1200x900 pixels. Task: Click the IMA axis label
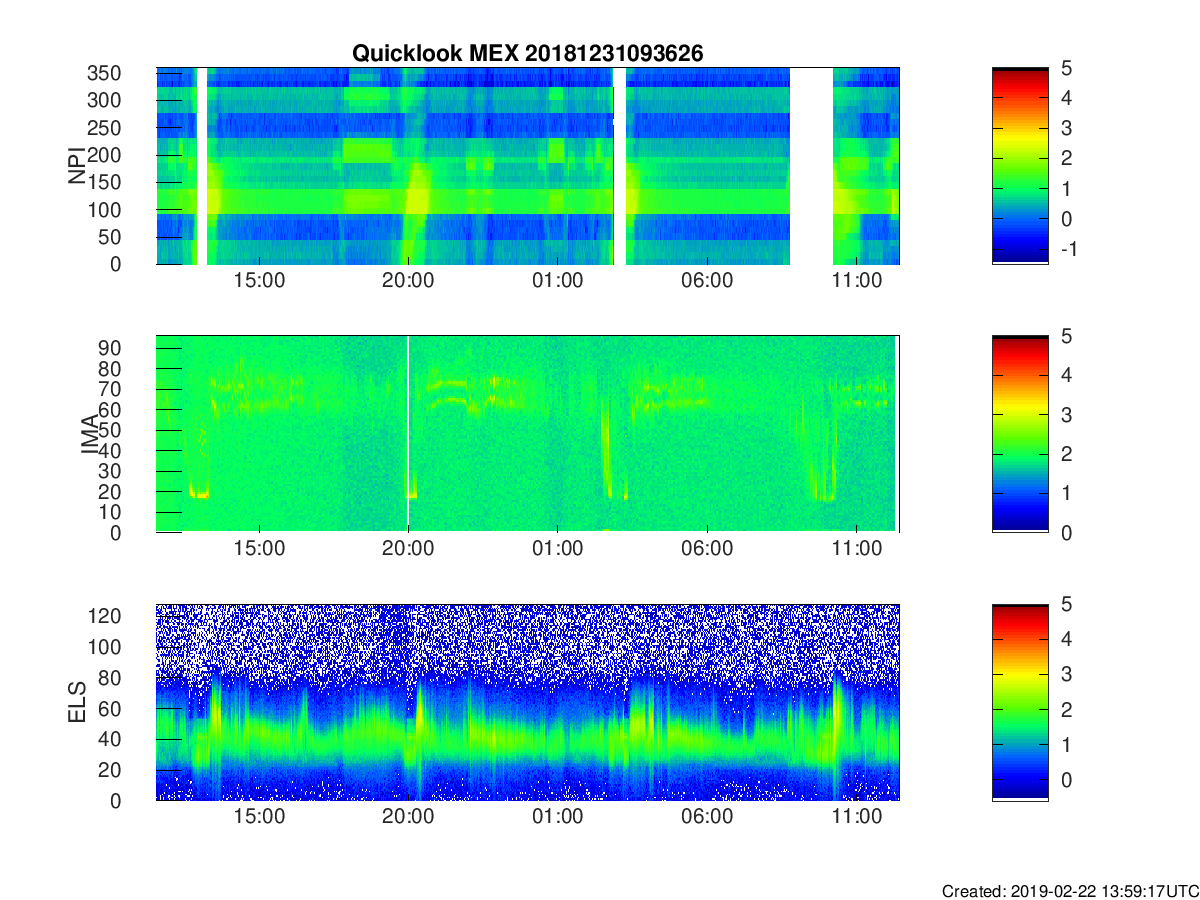90,434
